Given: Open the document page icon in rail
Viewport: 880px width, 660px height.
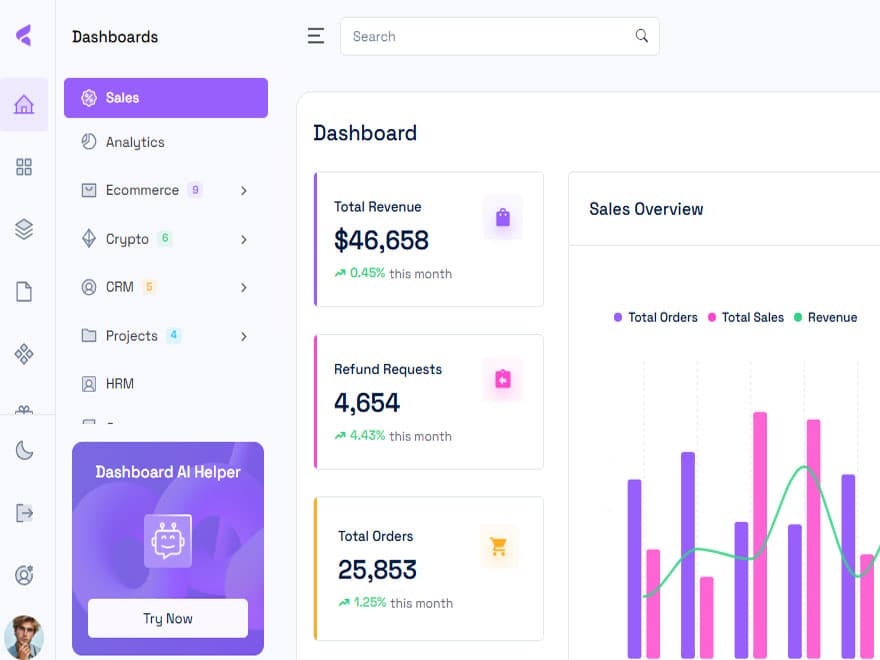Looking at the screenshot, I should click(24, 291).
